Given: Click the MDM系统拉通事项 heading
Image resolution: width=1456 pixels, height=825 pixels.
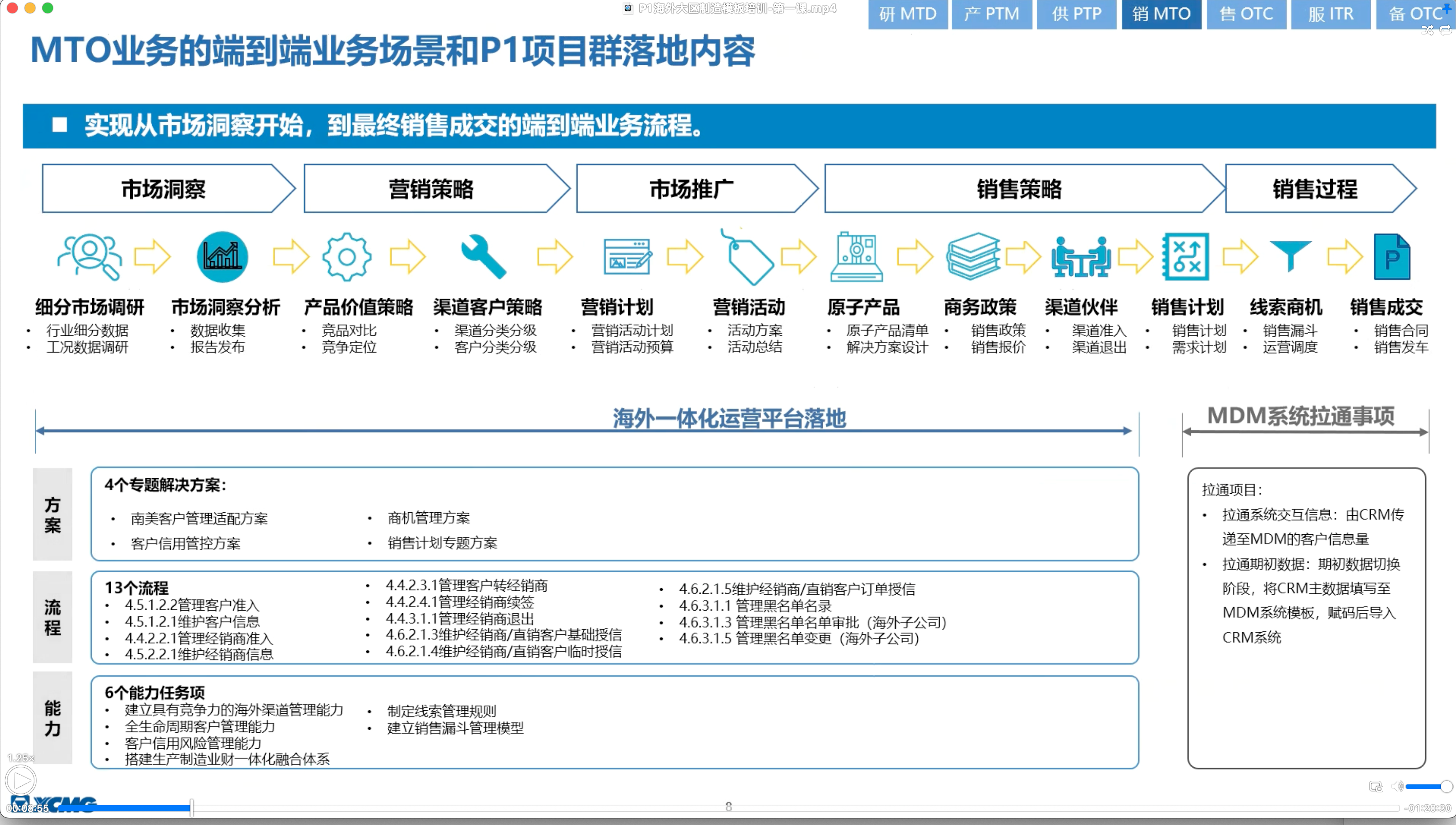Looking at the screenshot, I should 1301,416.
